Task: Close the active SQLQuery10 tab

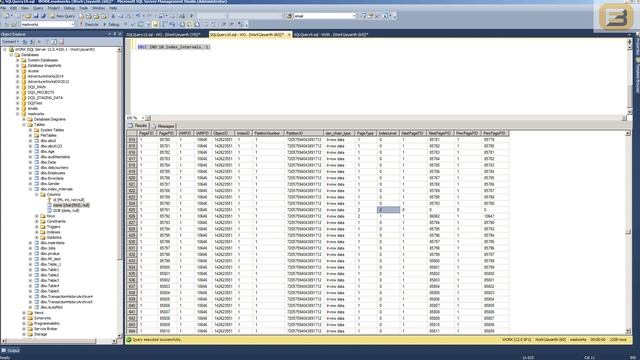Action: 289,35
